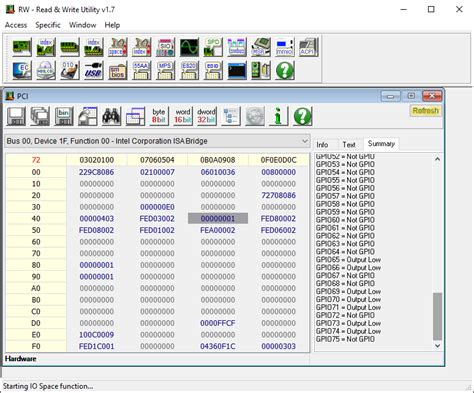Open the Super IO (SIO) tool
This screenshot has height=393, width=474.
[x=165, y=47]
